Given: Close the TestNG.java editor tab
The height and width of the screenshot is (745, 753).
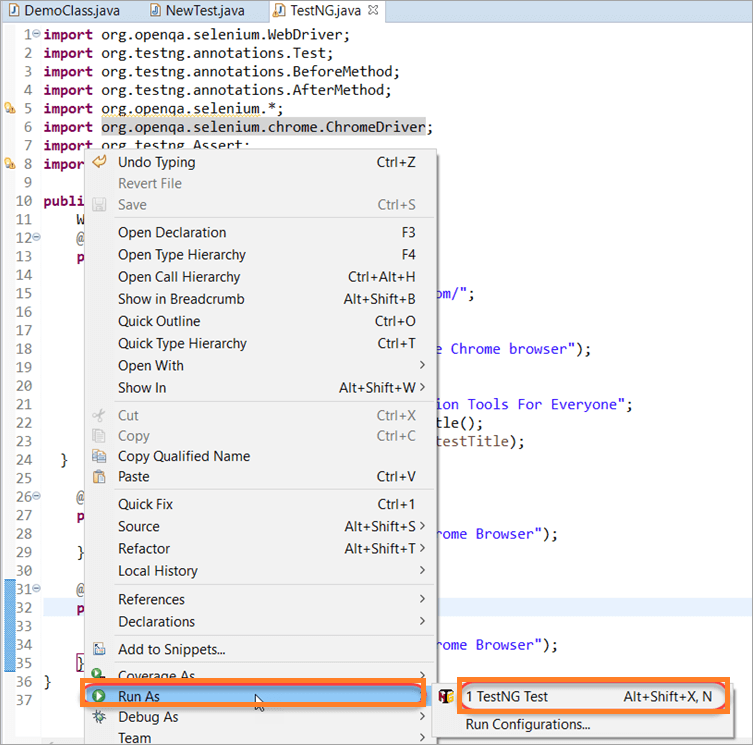Looking at the screenshot, I should 372,11.
